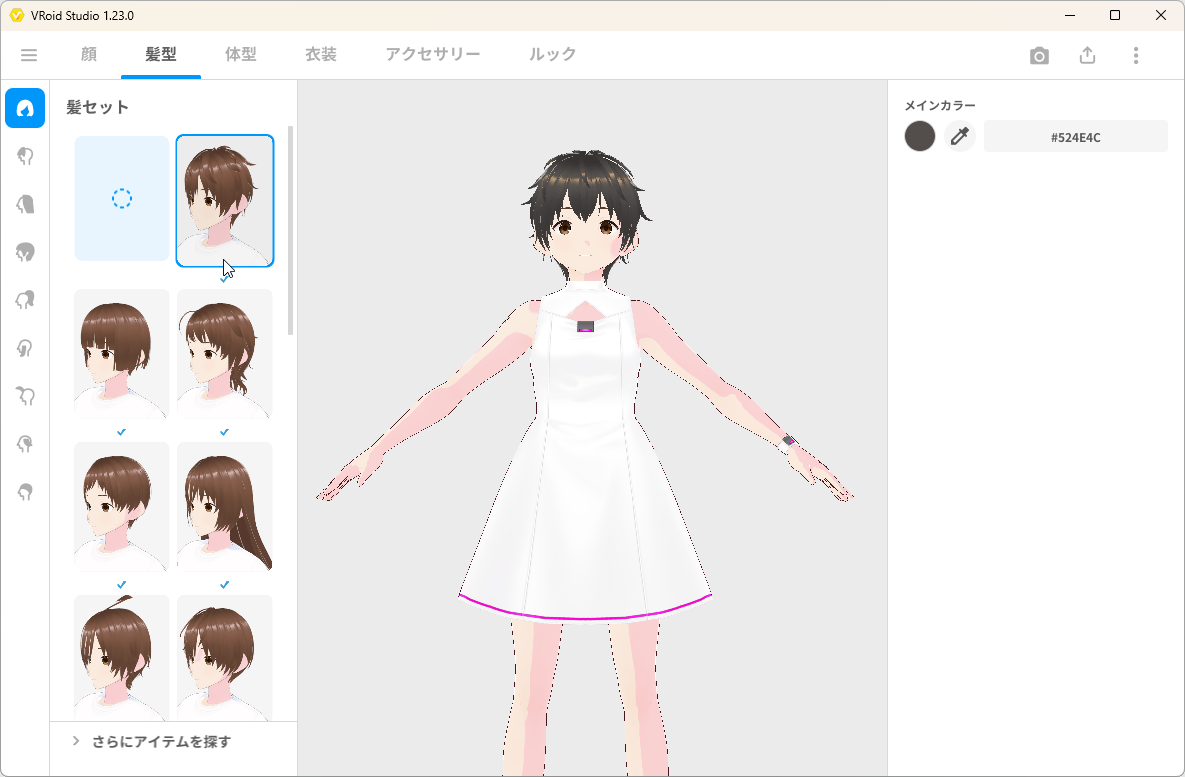The height and width of the screenshot is (777, 1185).
Task: Click the main color circle swatch
Action: tap(919, 136)
